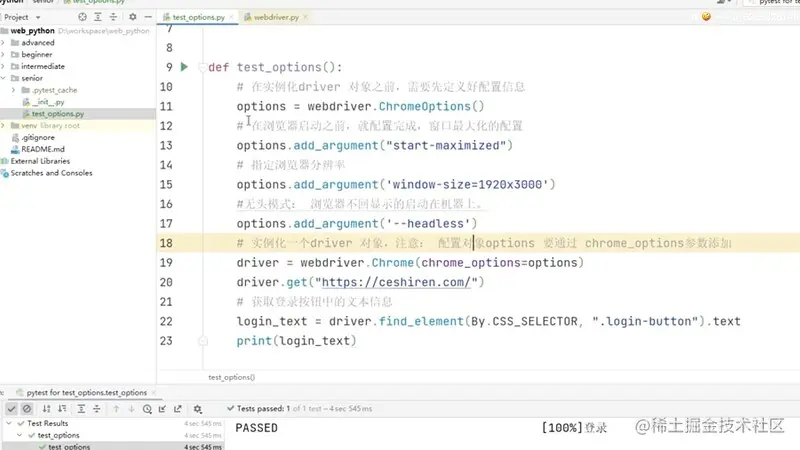Open https://ceshiren.com/ link in code
The height and width of the screenshot is (450, 800).
[x=396, y=282]
